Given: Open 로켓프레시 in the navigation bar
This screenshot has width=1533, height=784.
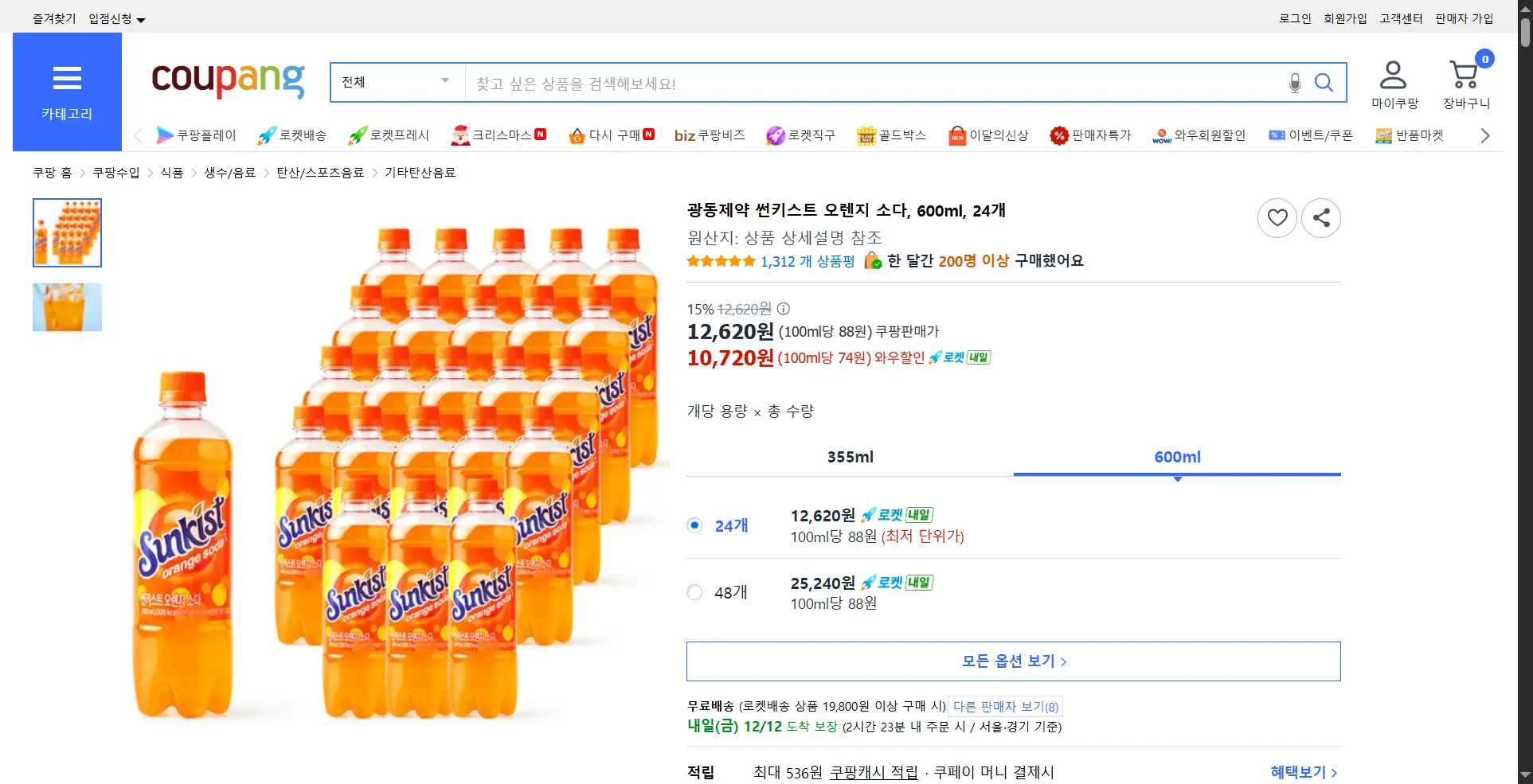Looking at the screenshot, I should click(x=389, y=135).
